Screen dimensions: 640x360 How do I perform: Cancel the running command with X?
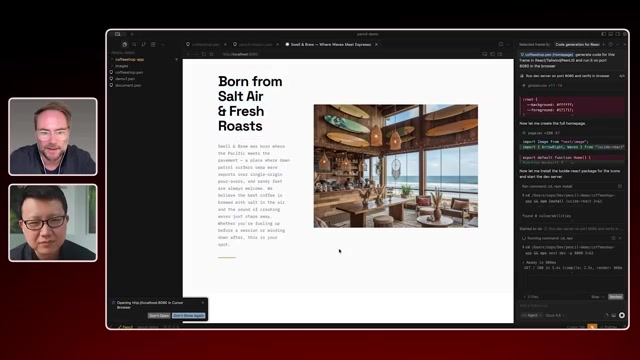pyautogui.click(x=620, y=238)
